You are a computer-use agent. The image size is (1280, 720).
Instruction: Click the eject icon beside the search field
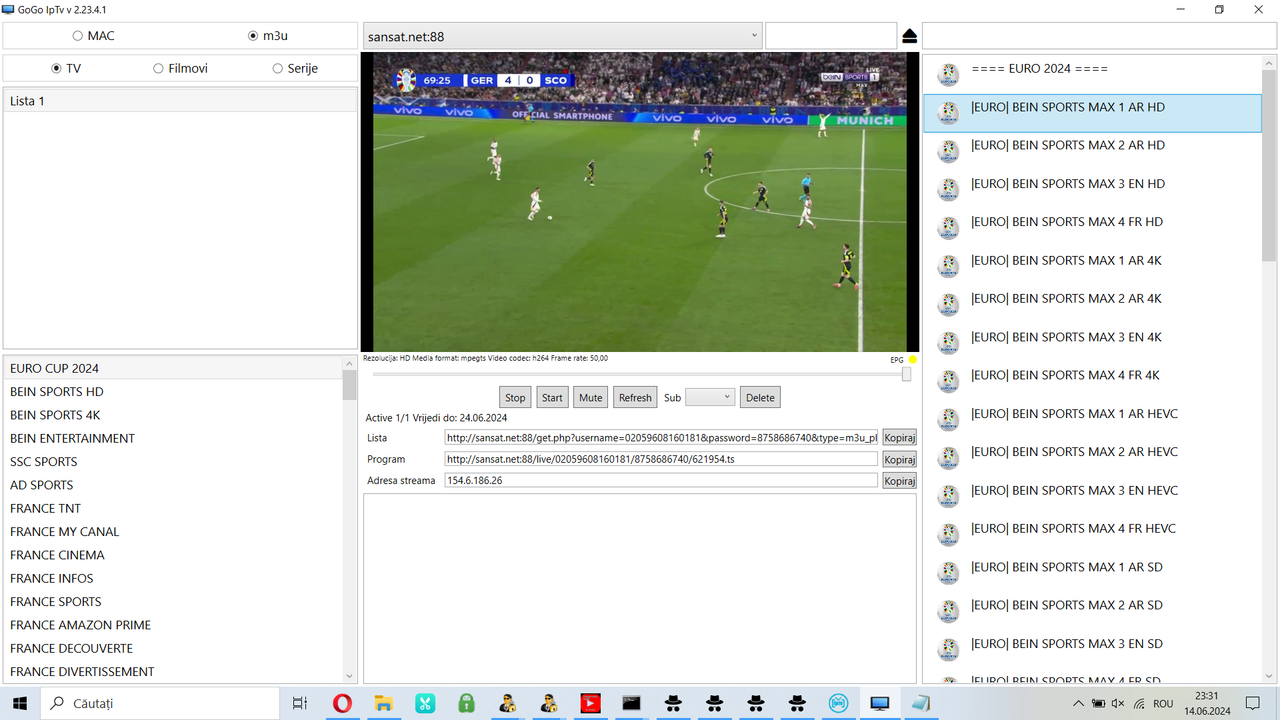click(x=909, y=36)
